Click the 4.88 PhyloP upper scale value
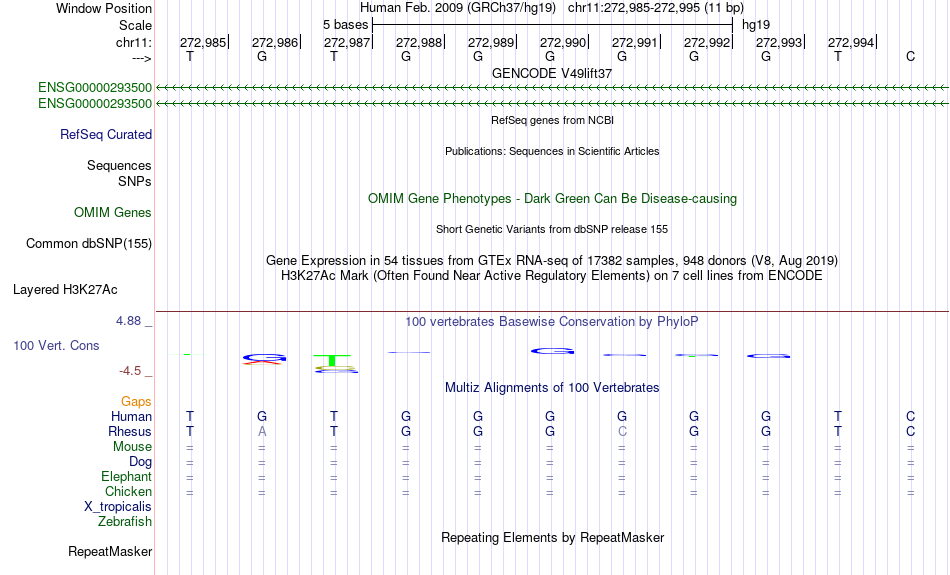Image resolution: width=950 pixels, height=575 pixels. (128, 321)
